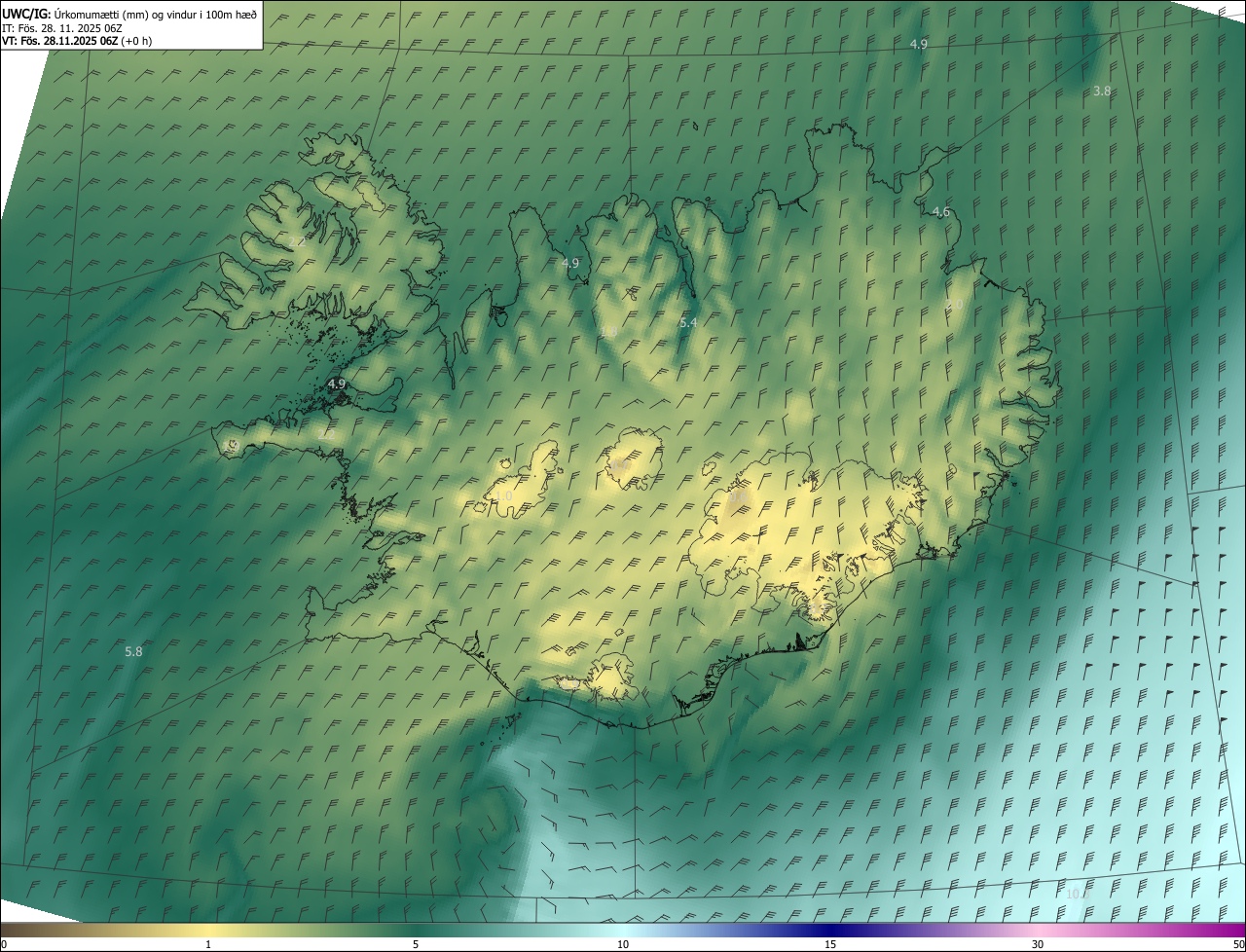Pick the 5.8 value southwest of Iceland
The image size is (1246, 952).
[134, 651]
